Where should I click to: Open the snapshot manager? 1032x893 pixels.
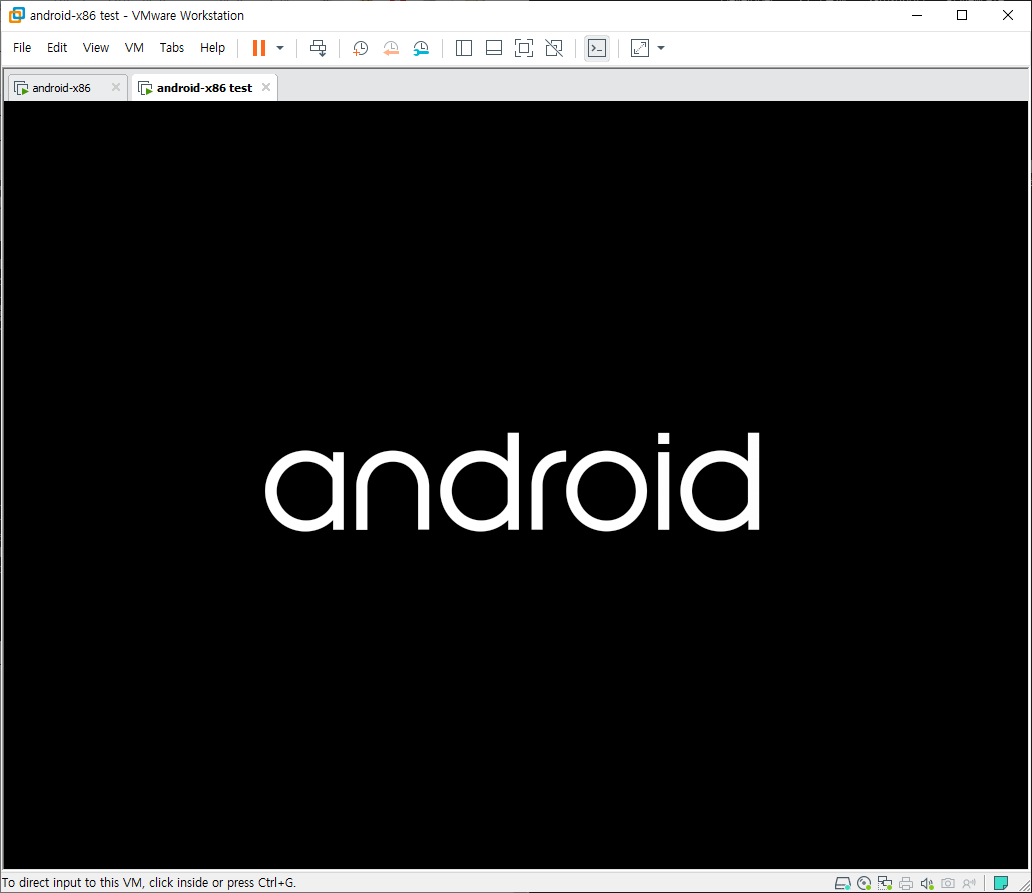[x=421, y=48]
